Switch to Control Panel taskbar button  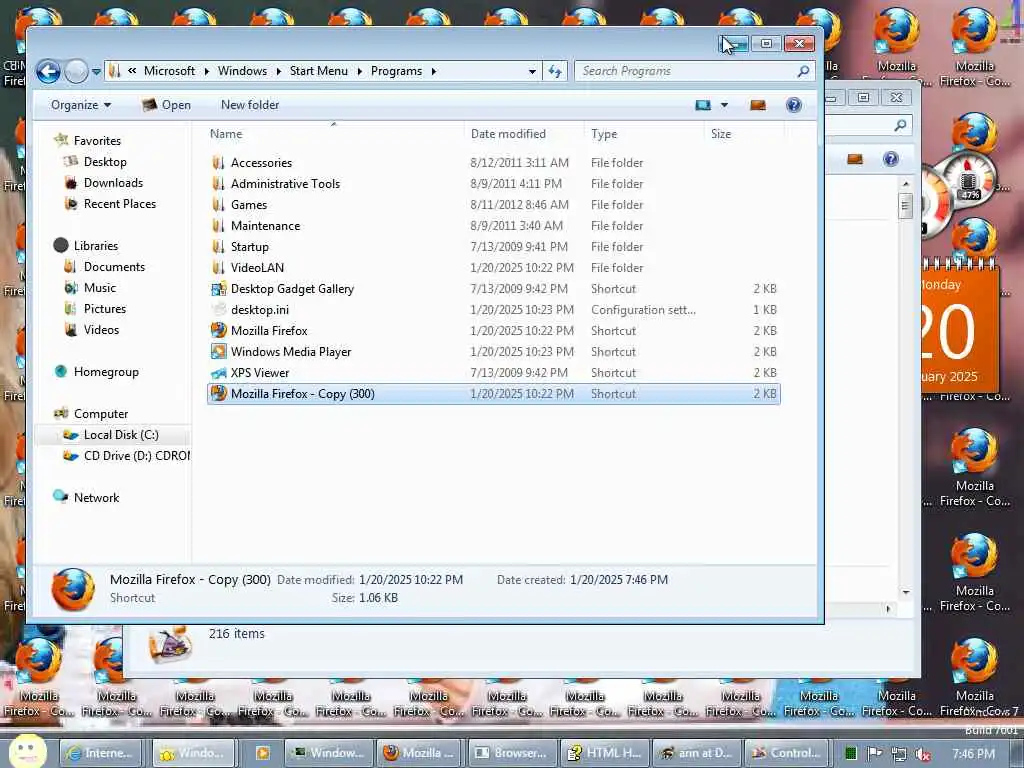pyautogui.click(x=788, y=753)
